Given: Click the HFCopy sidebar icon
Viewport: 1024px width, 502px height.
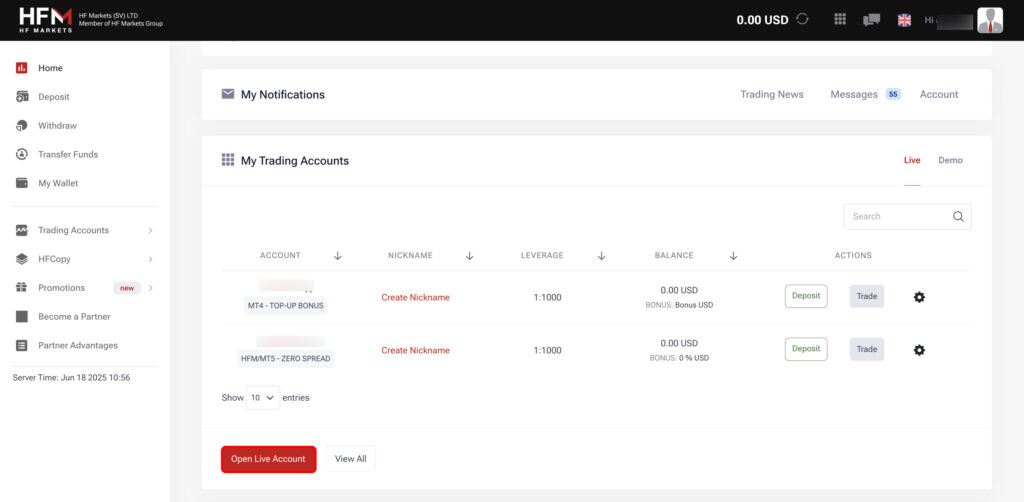Looking at the screenshot, I should click(22, 259).
